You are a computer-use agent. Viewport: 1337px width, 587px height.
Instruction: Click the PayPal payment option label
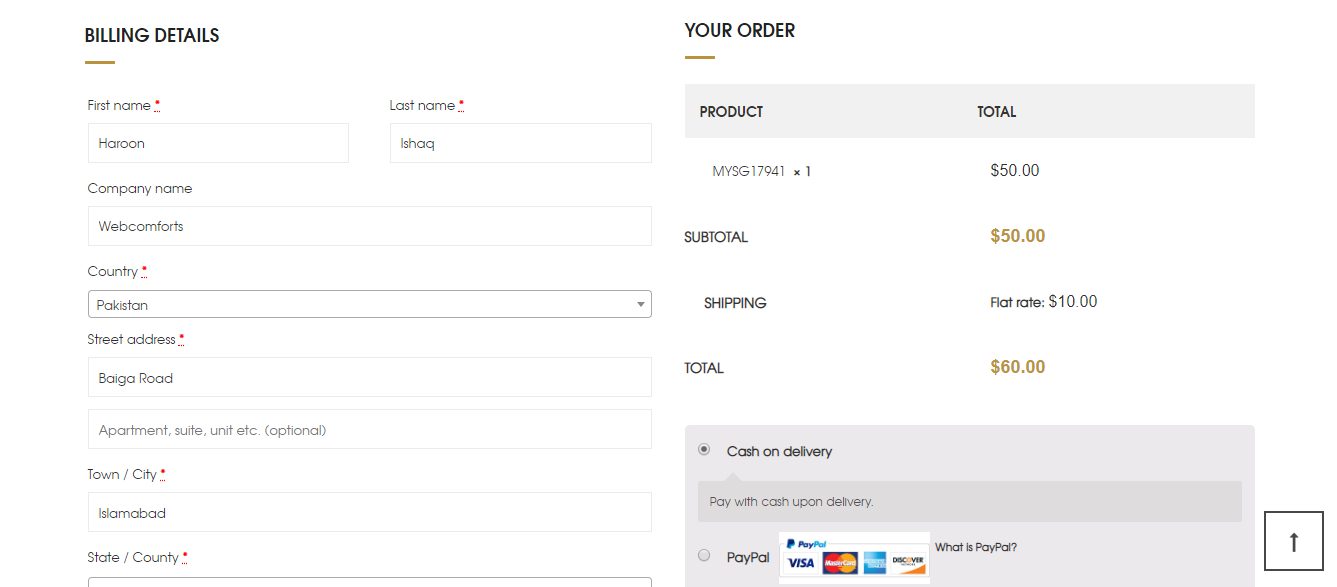pos(748,557)
